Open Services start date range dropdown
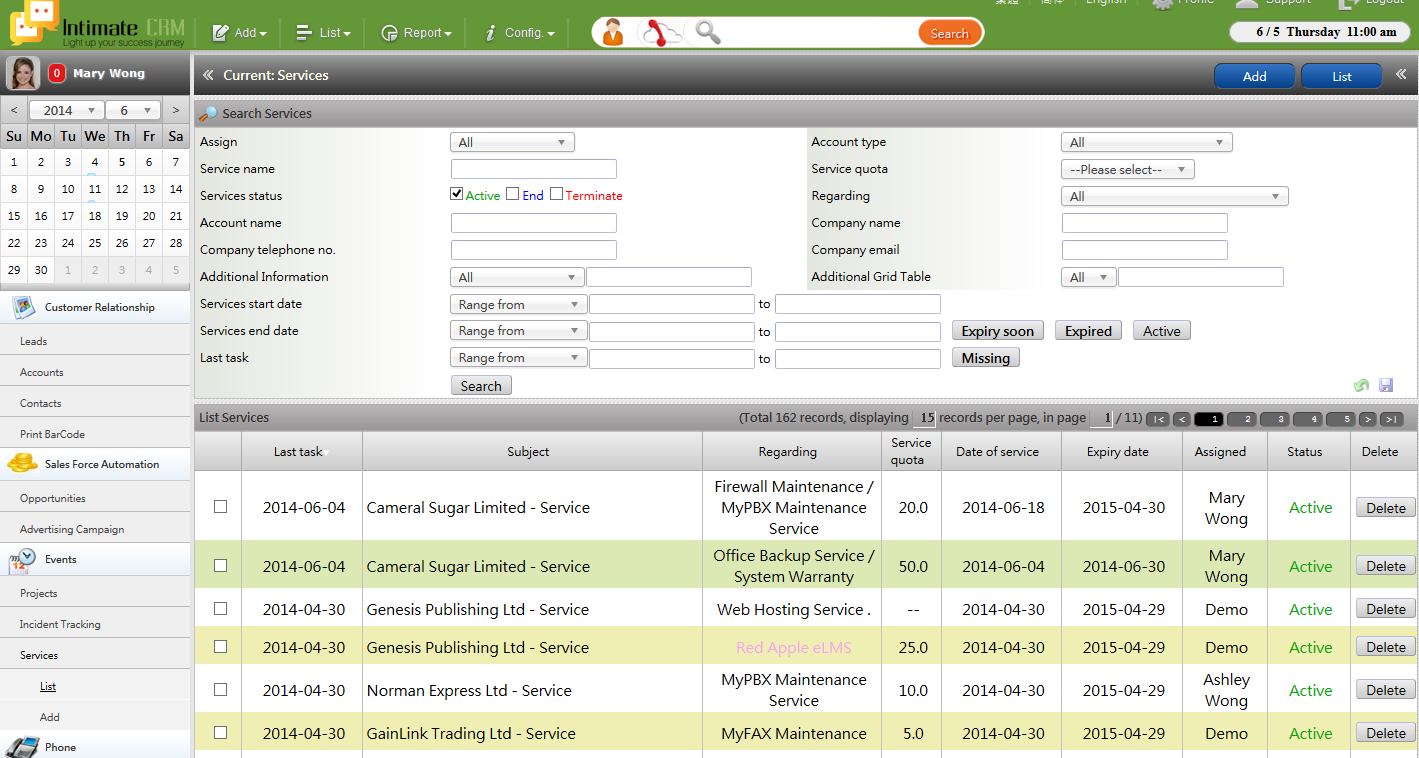 (519, 304)
